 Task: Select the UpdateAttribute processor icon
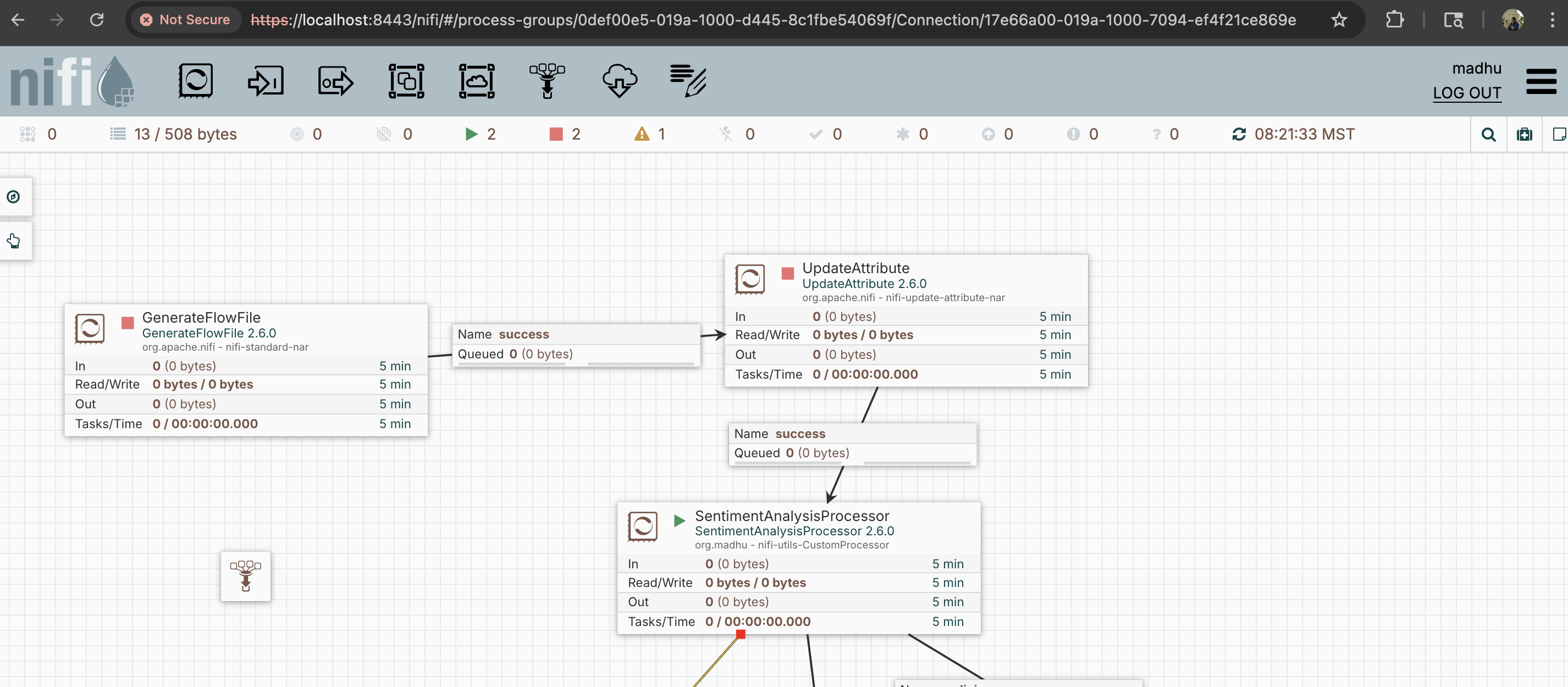(750, 279)
